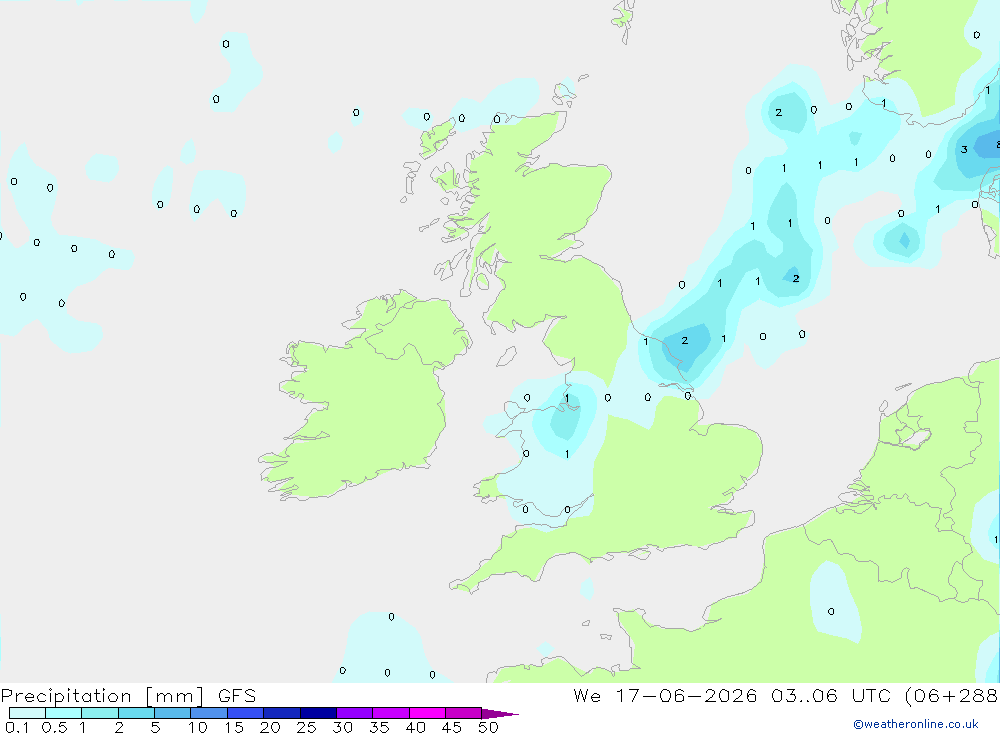Click the '0.5' legend scale label

pos(54,727)
